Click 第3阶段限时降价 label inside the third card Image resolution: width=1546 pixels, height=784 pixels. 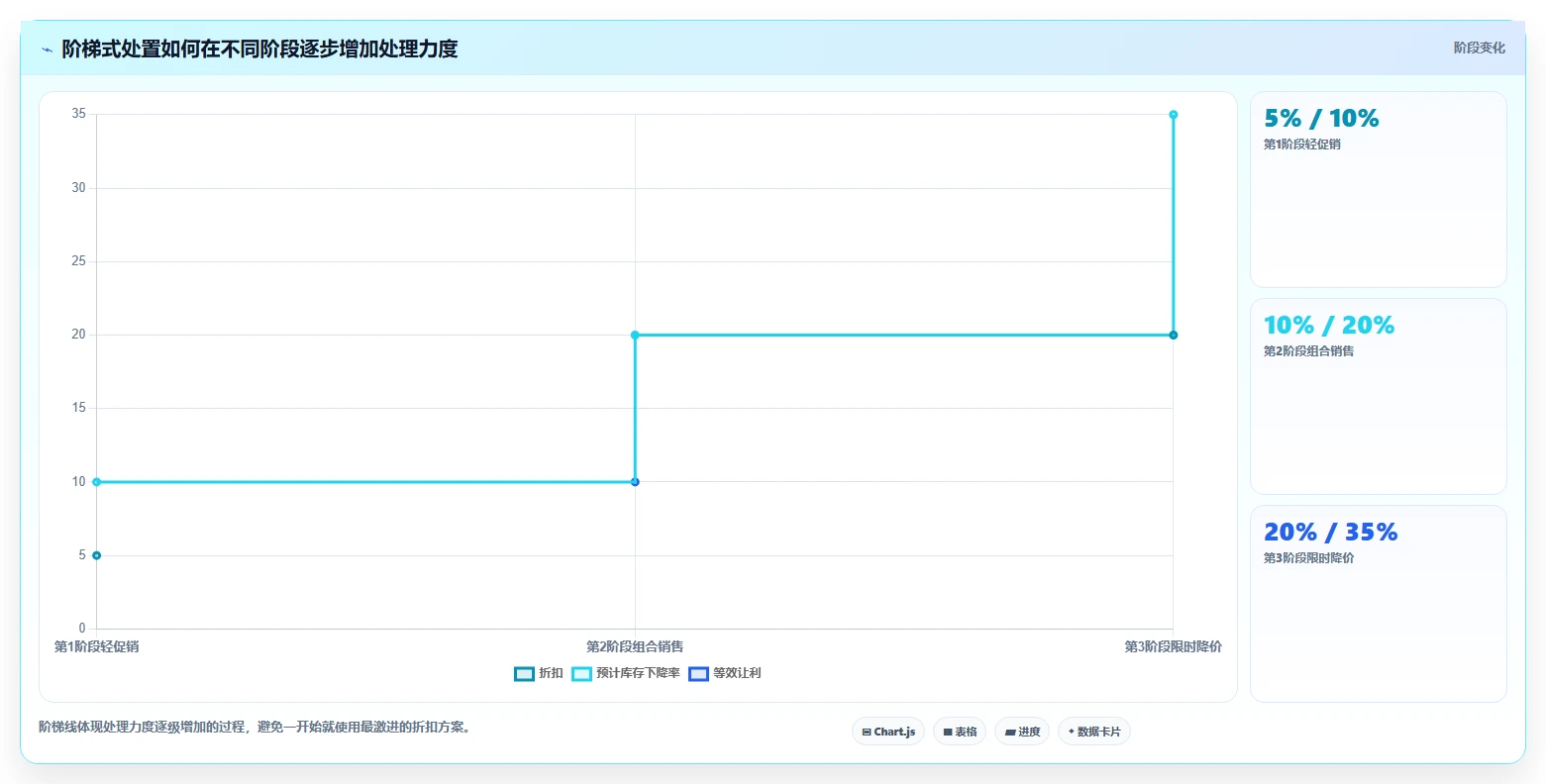coord(1308,558)
